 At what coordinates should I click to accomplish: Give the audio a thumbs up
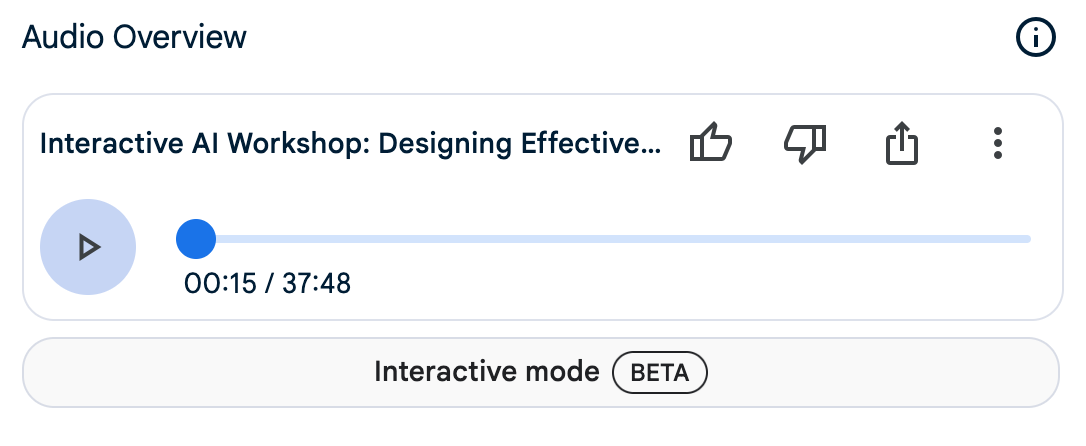(711, 143)
